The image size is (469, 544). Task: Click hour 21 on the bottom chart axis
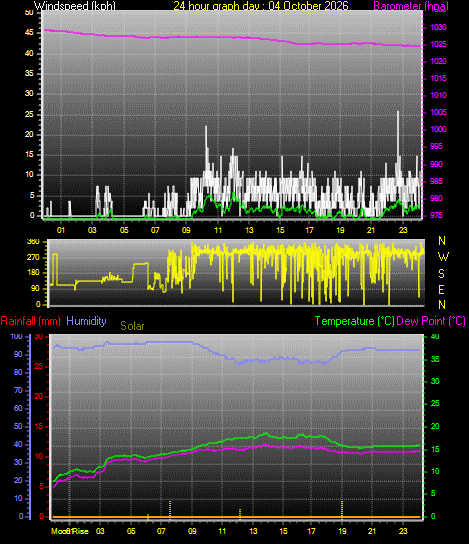[372, 531]
